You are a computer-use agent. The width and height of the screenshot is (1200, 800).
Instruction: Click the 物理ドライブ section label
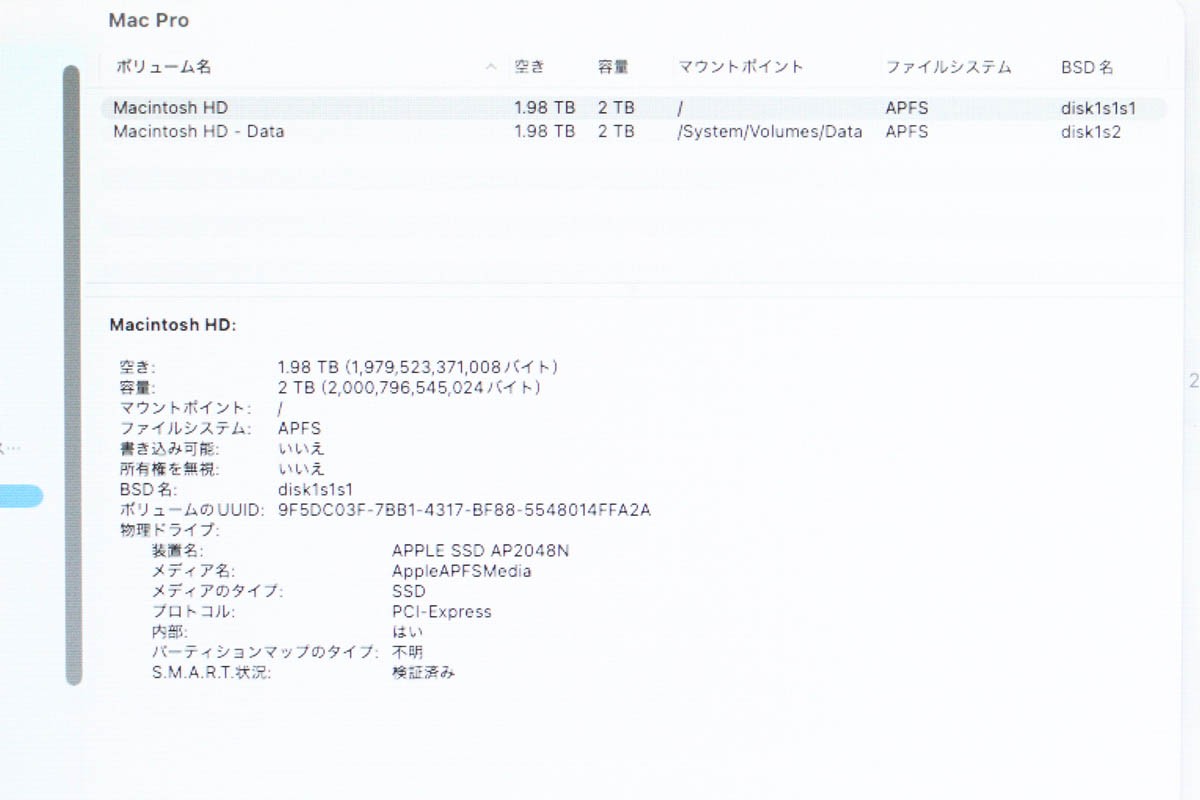(x=169, y=530)
